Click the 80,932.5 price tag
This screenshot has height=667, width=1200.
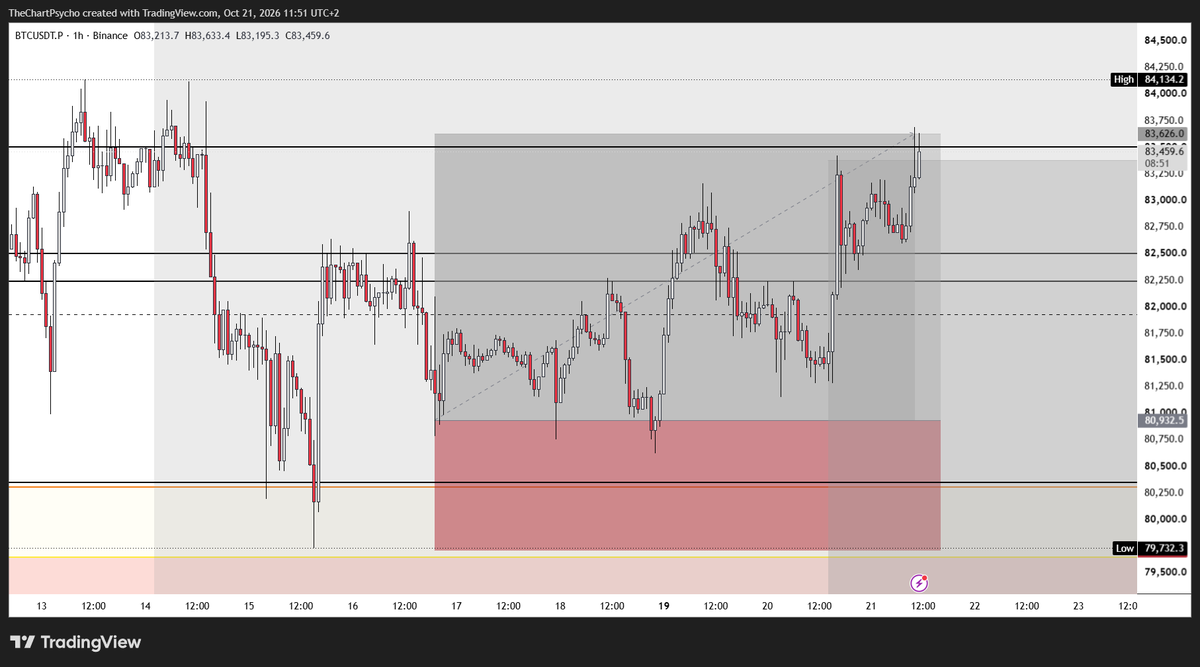point(1163,421)
